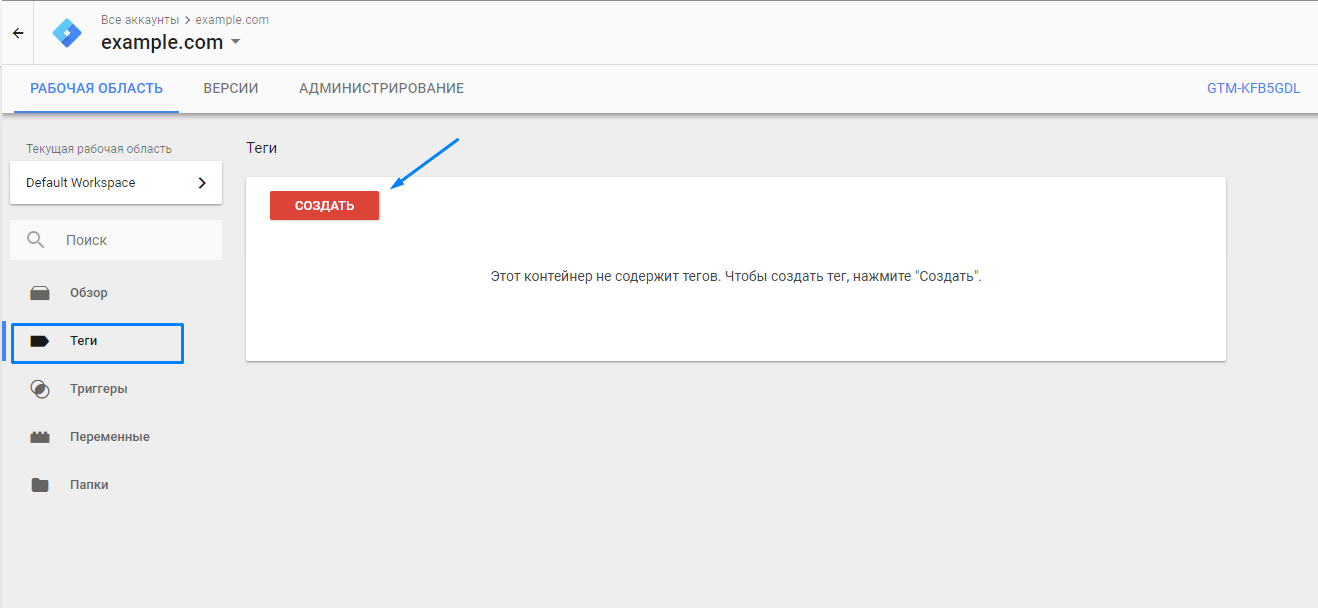Click the 'Триггеры' trigger icon

coord(40,389)
